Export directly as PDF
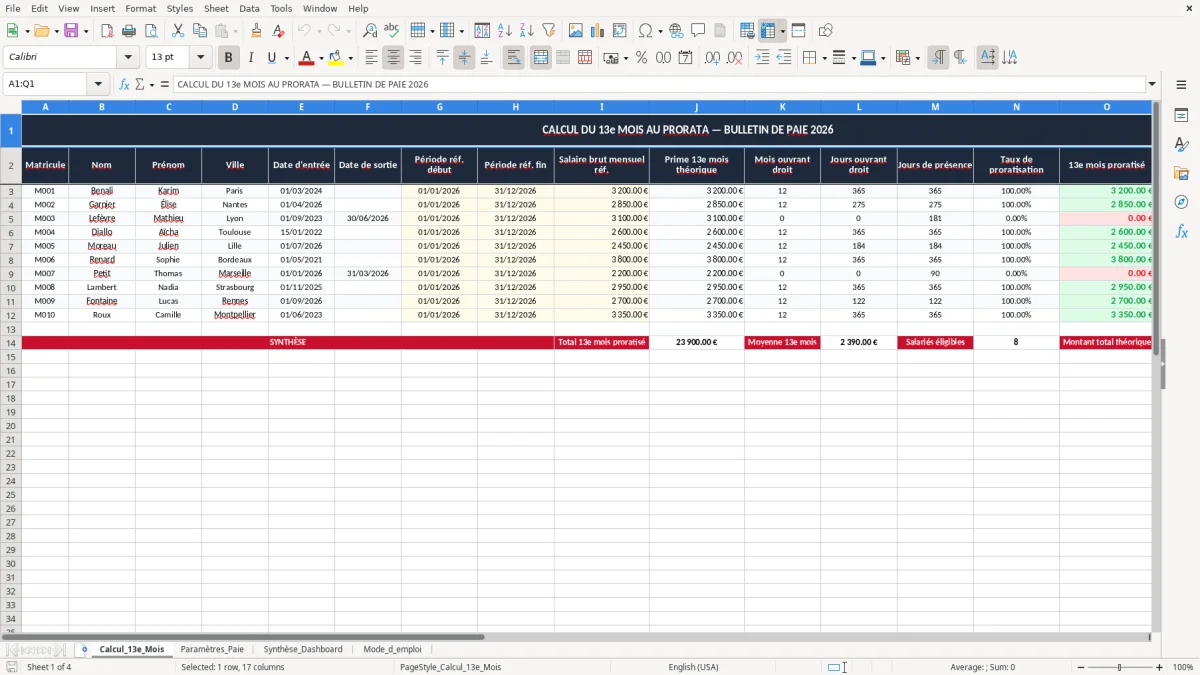Image resolution: width=1200 pixels, height=675 pixels. click(107, 31)
